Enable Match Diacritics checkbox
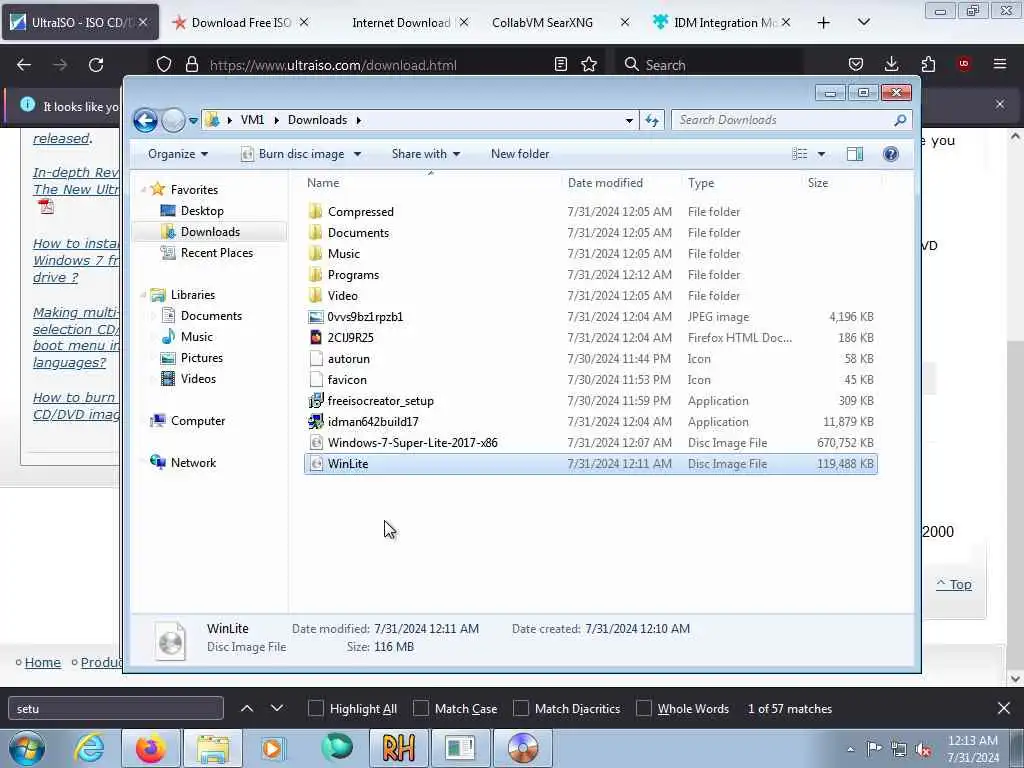 pos(520,709)
